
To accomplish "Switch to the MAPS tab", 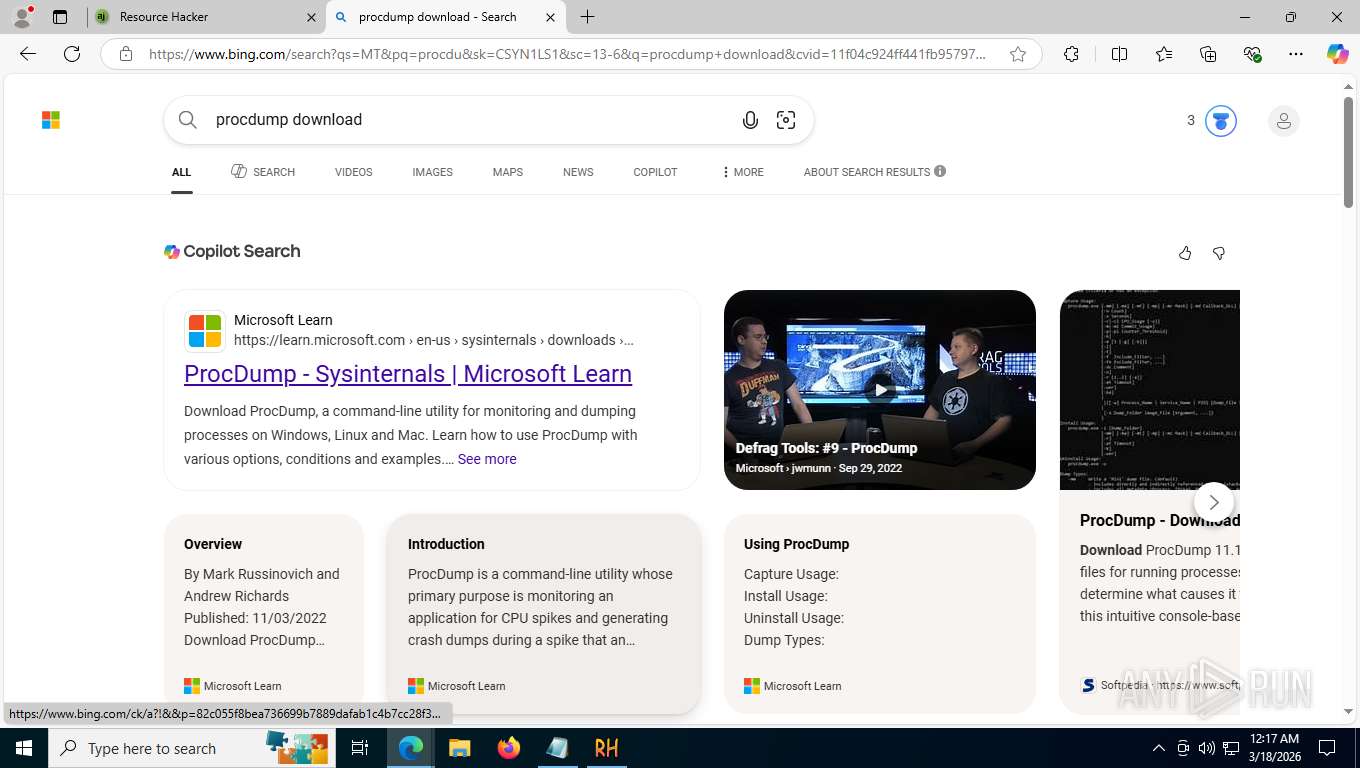I will [508, 172].
